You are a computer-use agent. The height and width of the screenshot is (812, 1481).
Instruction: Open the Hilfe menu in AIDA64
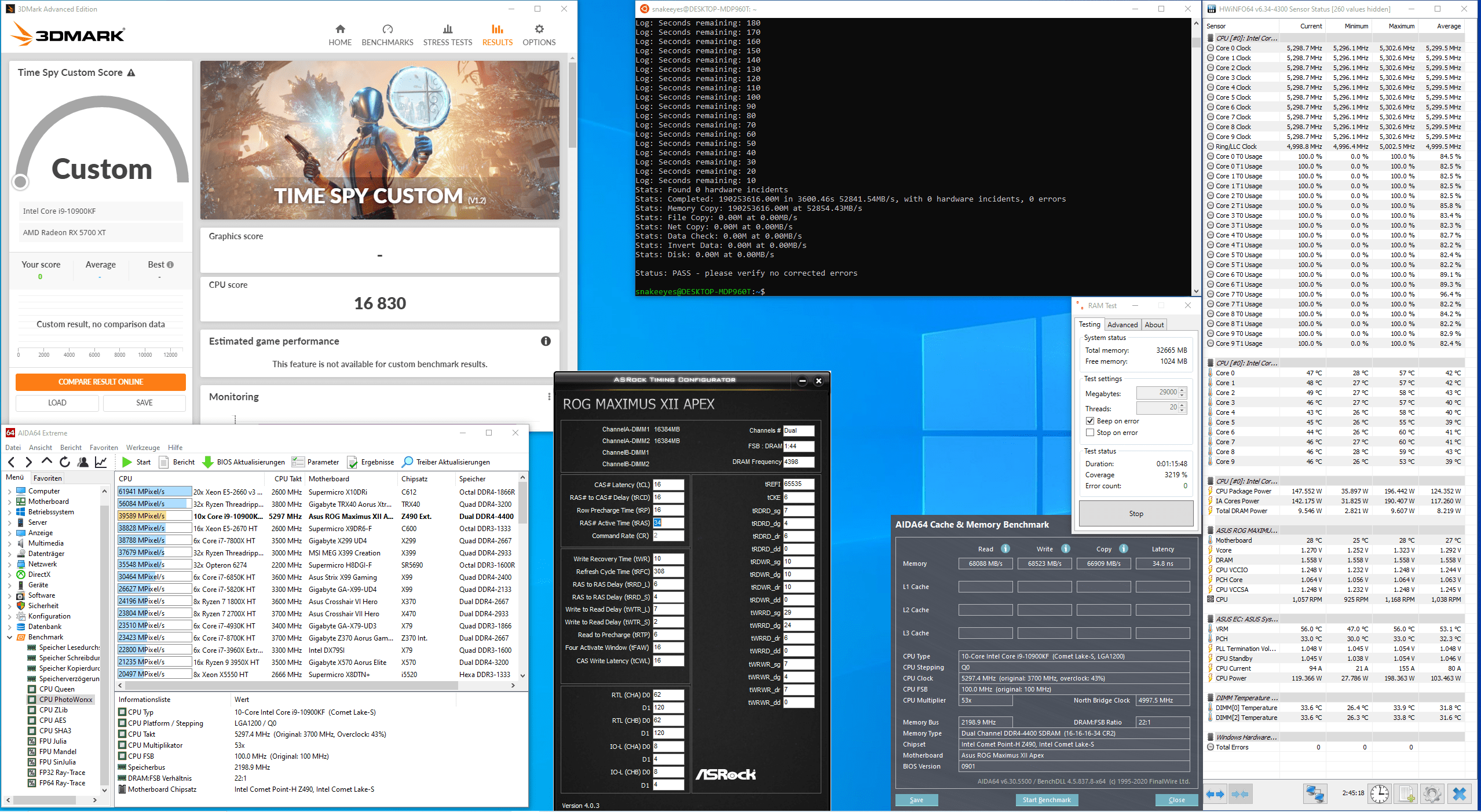click(175, 447)
